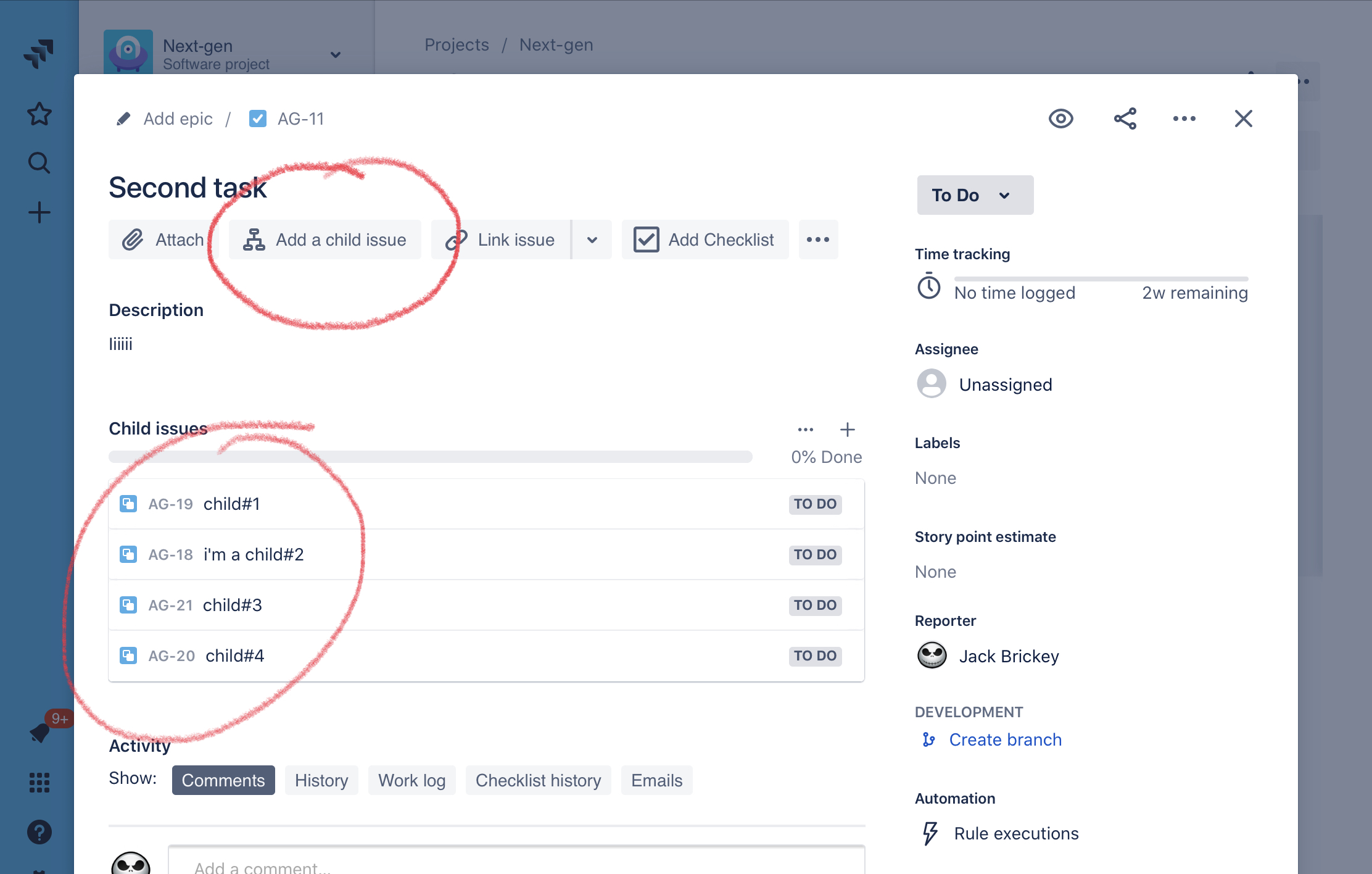Open the Link issue dropdown arrow
Image resolution: width=1372 pixels, height=874 pixels.
coord(592,239)
